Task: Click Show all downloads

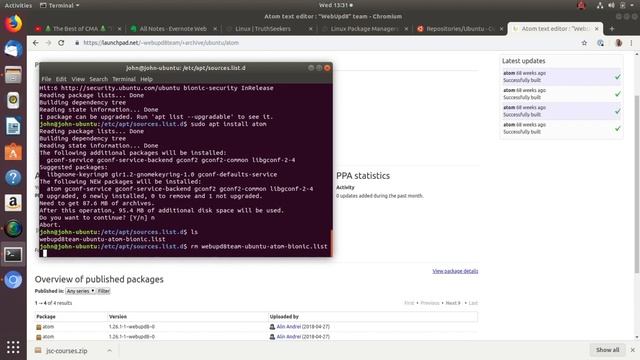Action: [x=607, y=350]
